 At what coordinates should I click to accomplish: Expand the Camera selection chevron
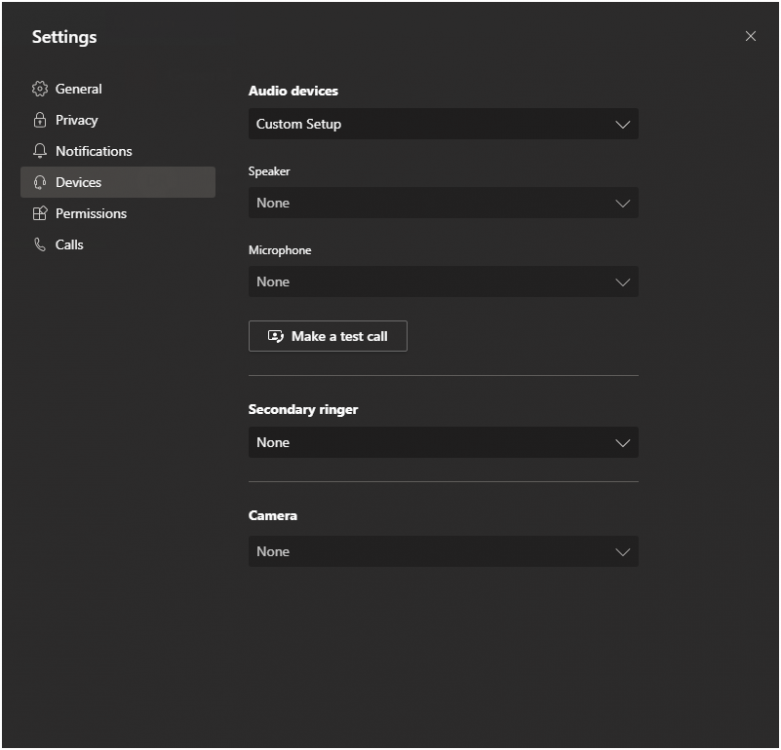click(x=623, y=551)
